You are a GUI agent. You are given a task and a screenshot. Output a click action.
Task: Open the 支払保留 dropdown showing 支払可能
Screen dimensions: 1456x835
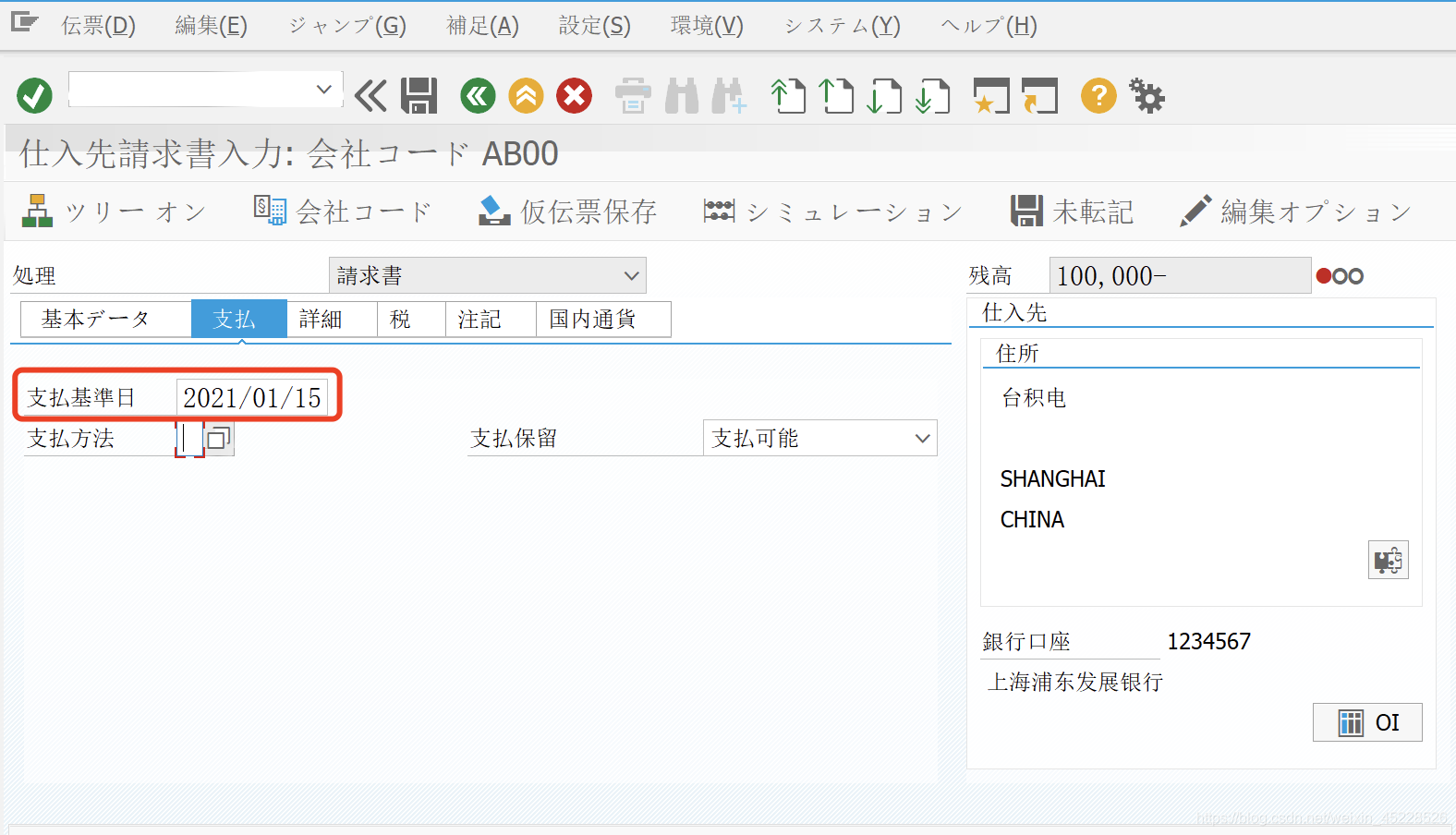coord(819,438)
